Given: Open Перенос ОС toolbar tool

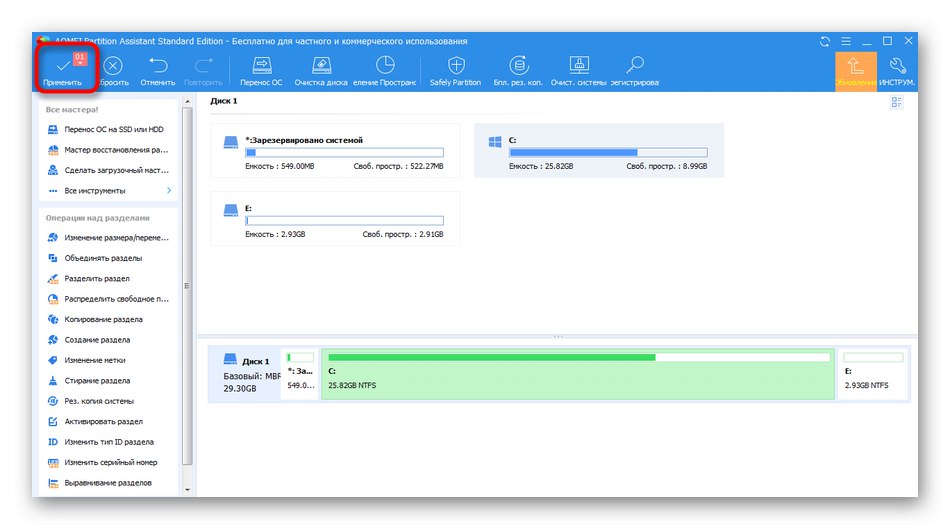Looking at the screenshot, I should point(261,71).
